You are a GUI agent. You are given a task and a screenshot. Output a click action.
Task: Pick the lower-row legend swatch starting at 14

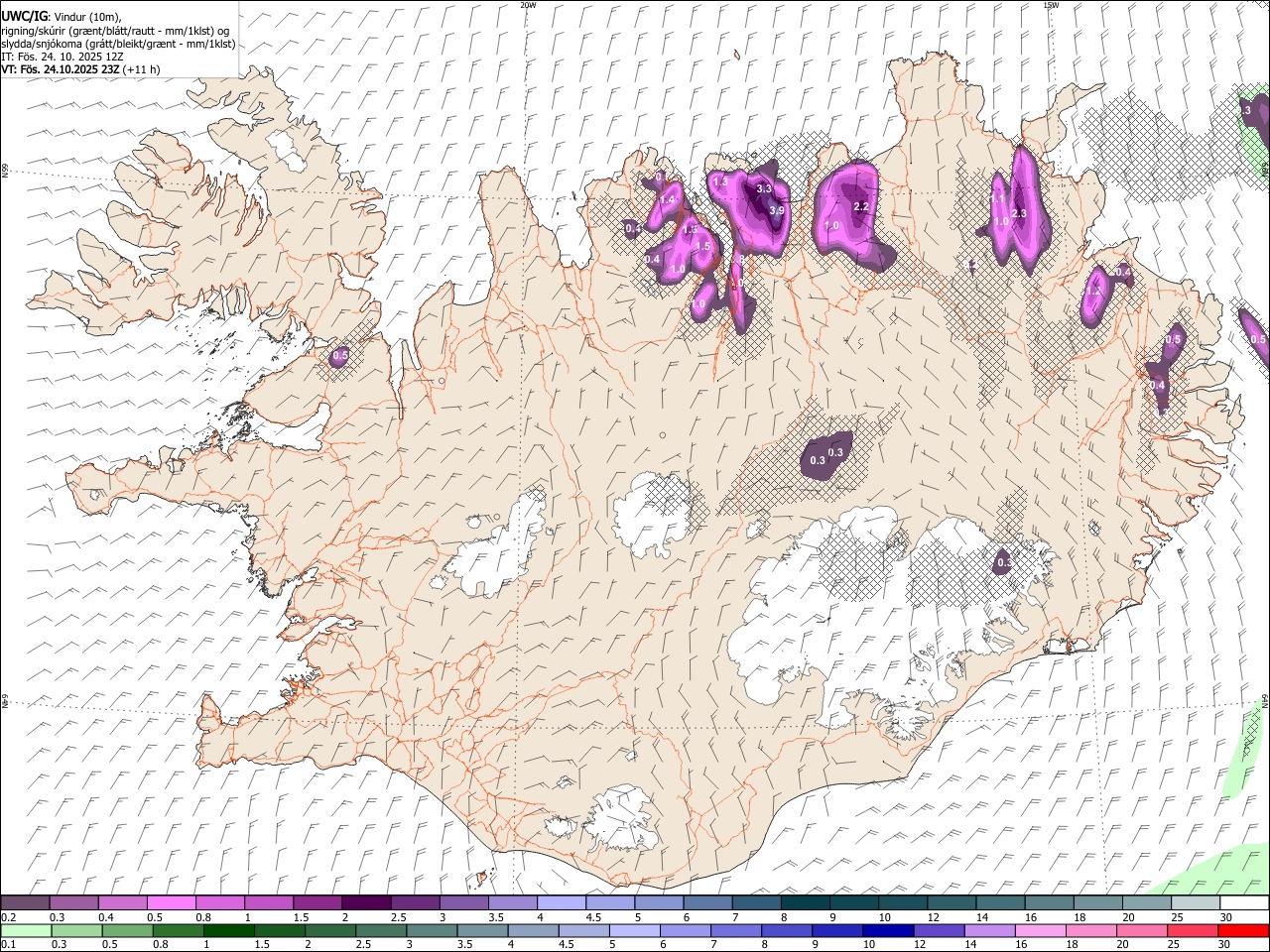tap(989, 930)
